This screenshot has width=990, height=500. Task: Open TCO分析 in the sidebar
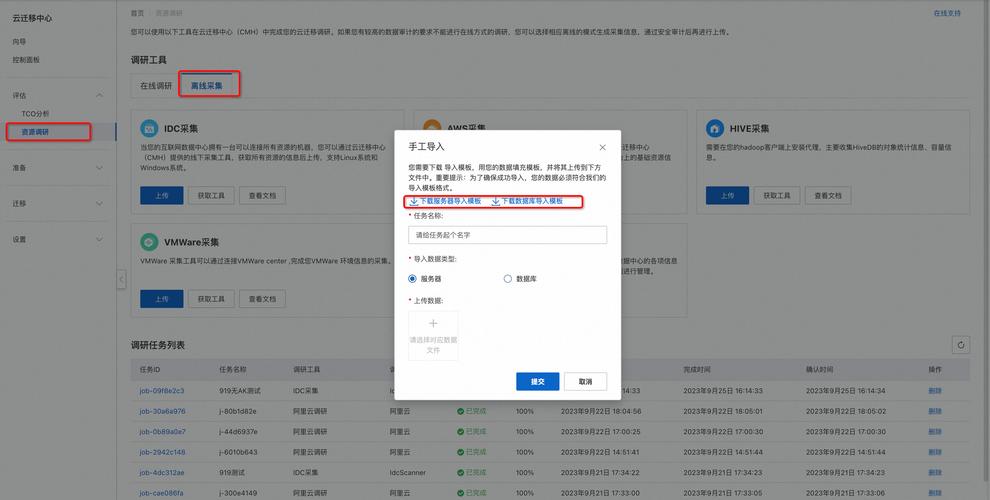35,114
